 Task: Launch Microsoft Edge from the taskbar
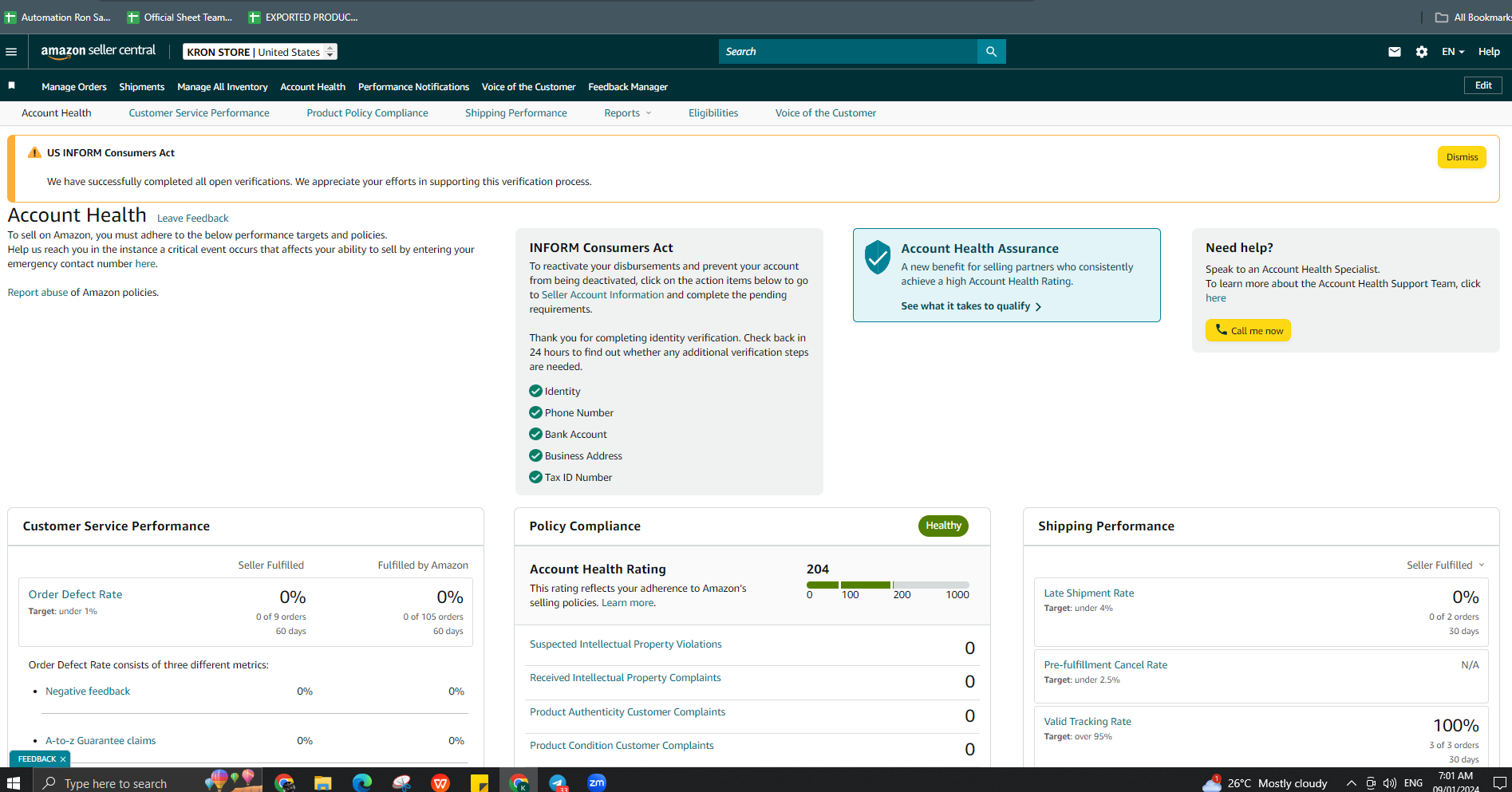361,782
